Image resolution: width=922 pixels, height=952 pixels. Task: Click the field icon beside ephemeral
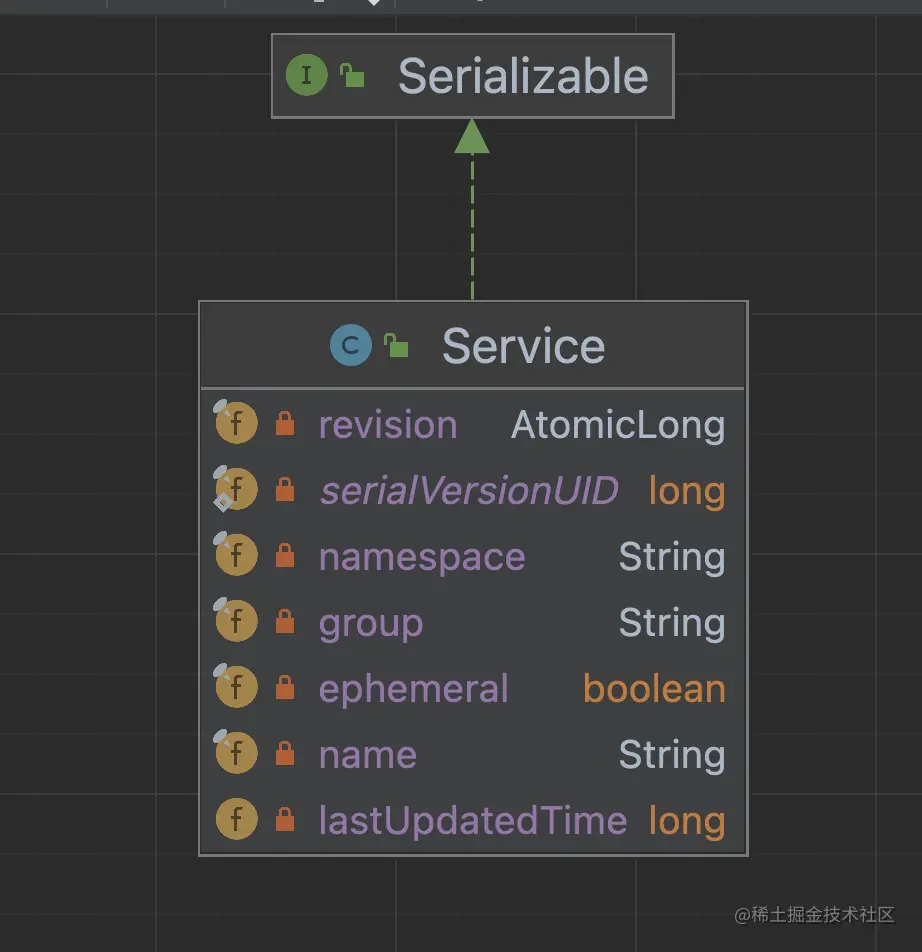tap(236, 688)
